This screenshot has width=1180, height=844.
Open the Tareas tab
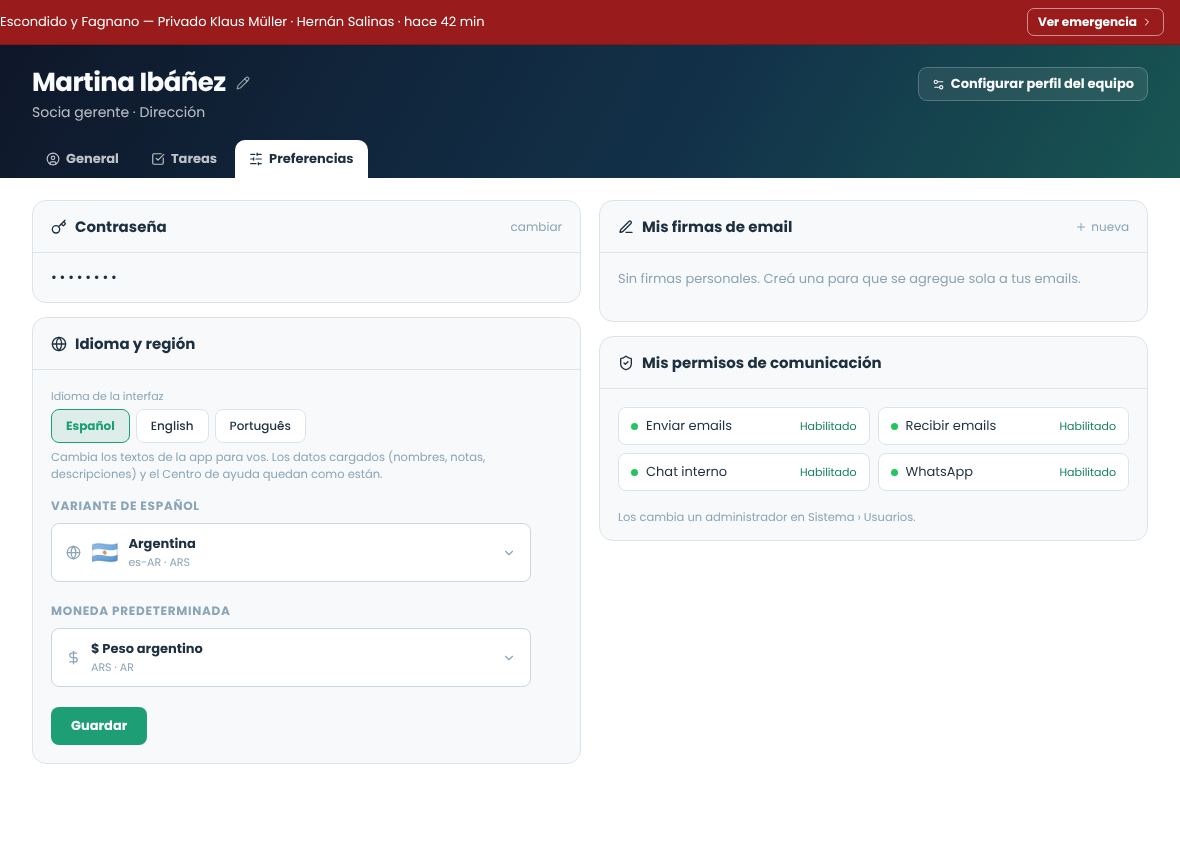184,159
